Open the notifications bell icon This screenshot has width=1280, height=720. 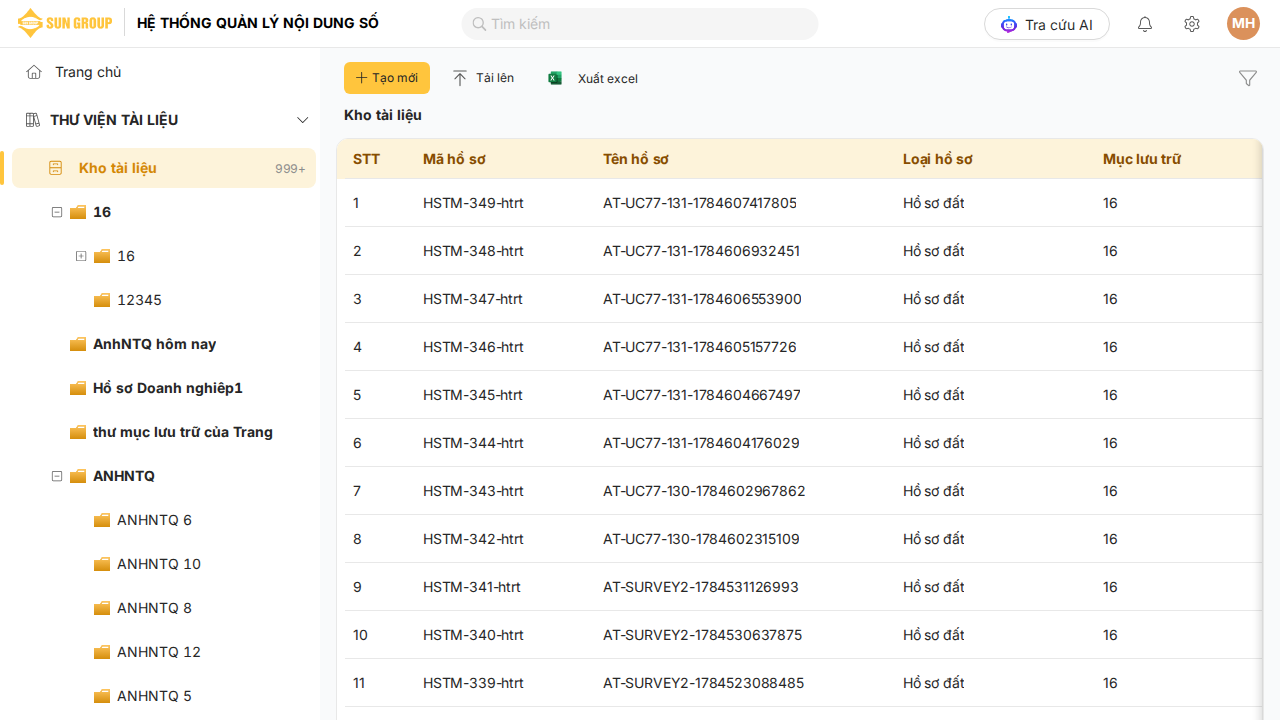coord(1145,24)
